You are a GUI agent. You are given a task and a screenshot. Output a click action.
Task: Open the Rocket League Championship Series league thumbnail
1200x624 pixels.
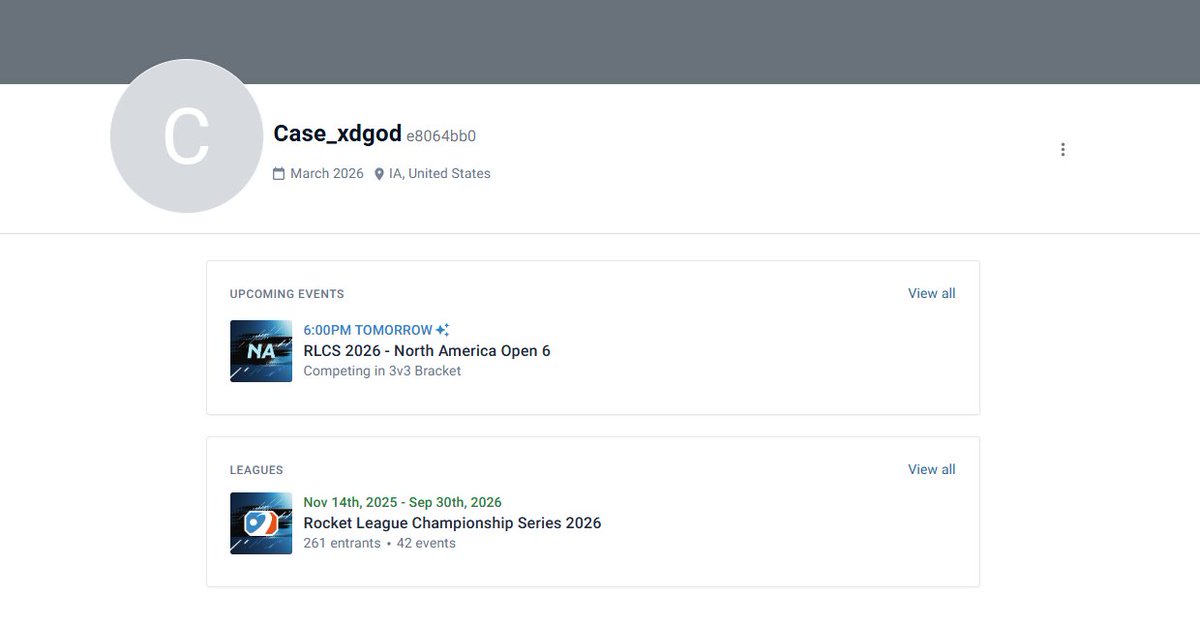(x=261, y=523)
